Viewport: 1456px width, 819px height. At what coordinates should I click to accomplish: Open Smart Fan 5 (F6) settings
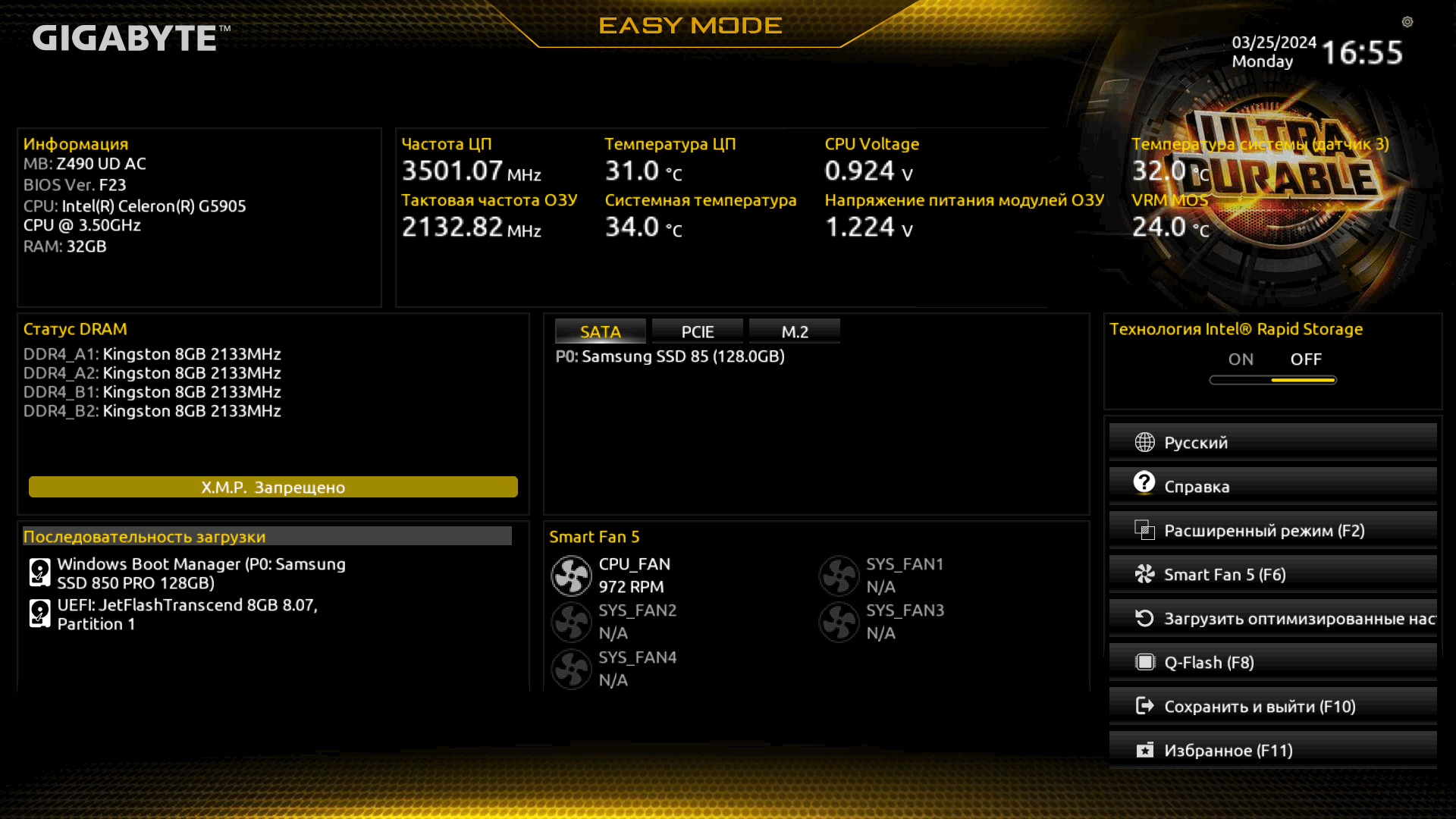tap(1272, 574)
